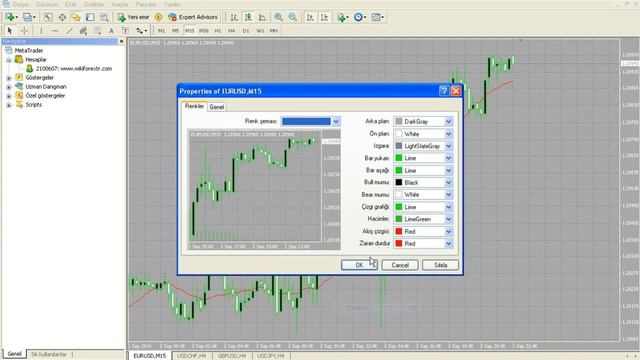Open the Arka plan DarkGray dropdown
This screenshot has height=360, width=640.
(x=448, y=122)
